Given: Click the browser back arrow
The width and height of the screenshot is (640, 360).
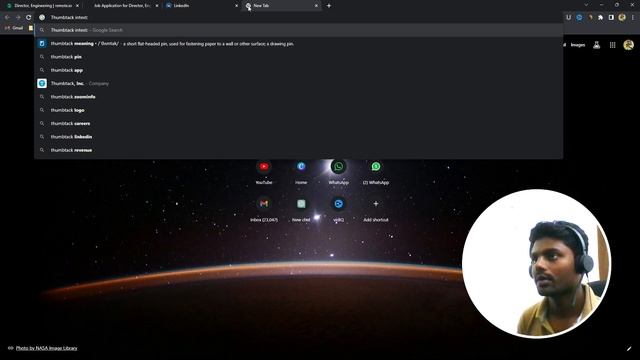Looking at the screenshot, I should click(7, 18).
